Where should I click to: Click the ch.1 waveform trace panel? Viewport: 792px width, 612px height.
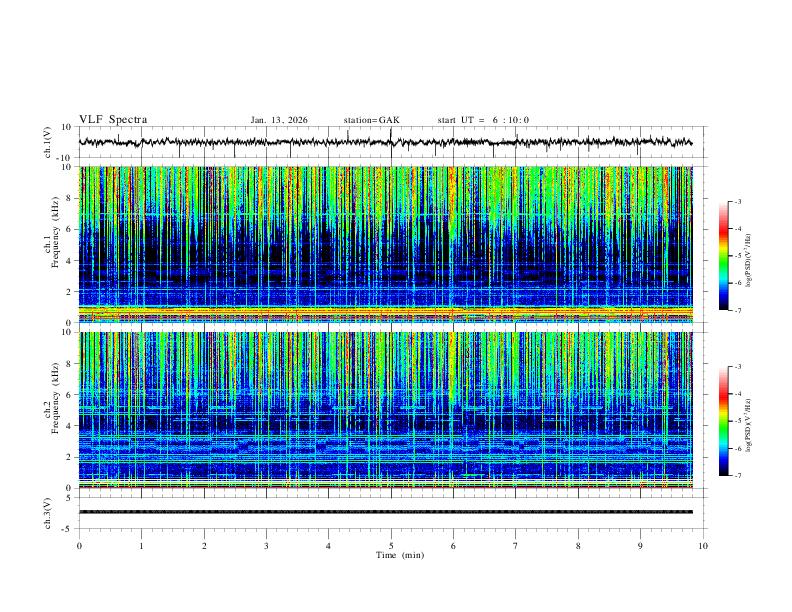point(392,142)
